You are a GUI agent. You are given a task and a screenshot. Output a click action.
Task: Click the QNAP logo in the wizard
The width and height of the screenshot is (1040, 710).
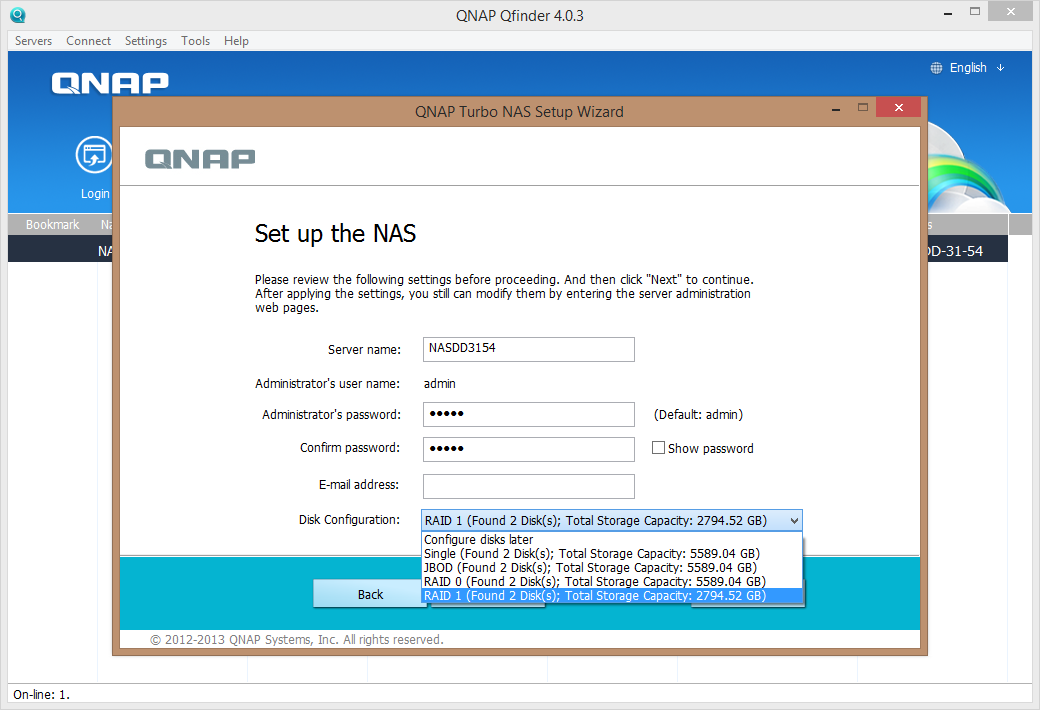pos(200,159)
